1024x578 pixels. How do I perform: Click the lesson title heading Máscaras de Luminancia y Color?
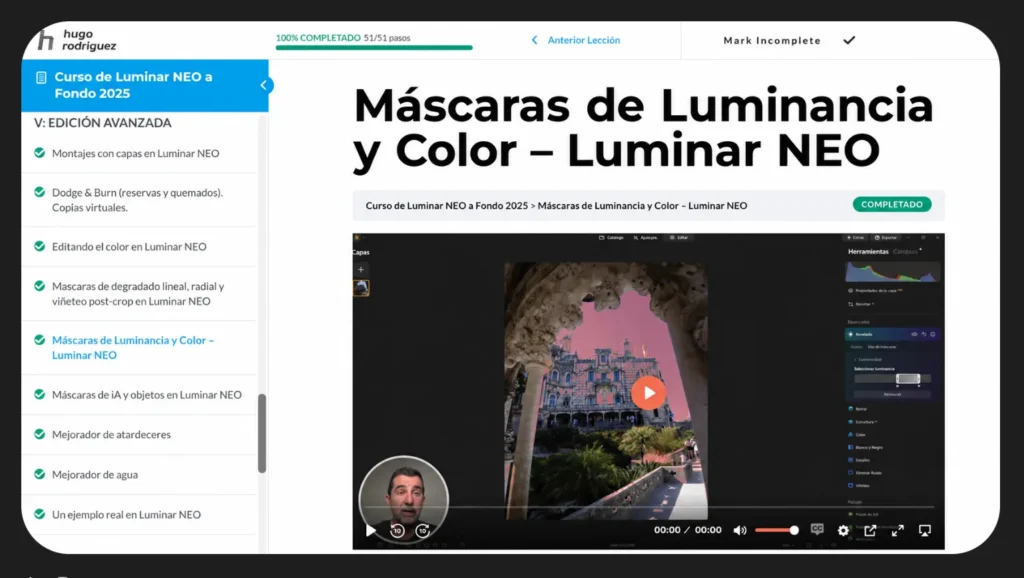[643, 128]
